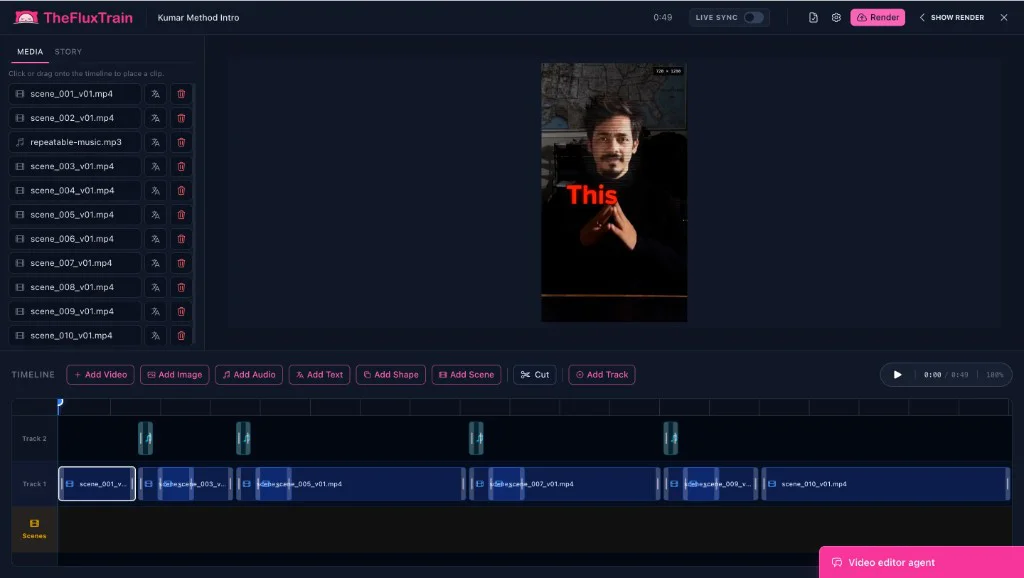This screenshot has width=1024, height=578.
Task: Click the translate icon for scene_002_v01.mp4
Action: pos(155,118)
